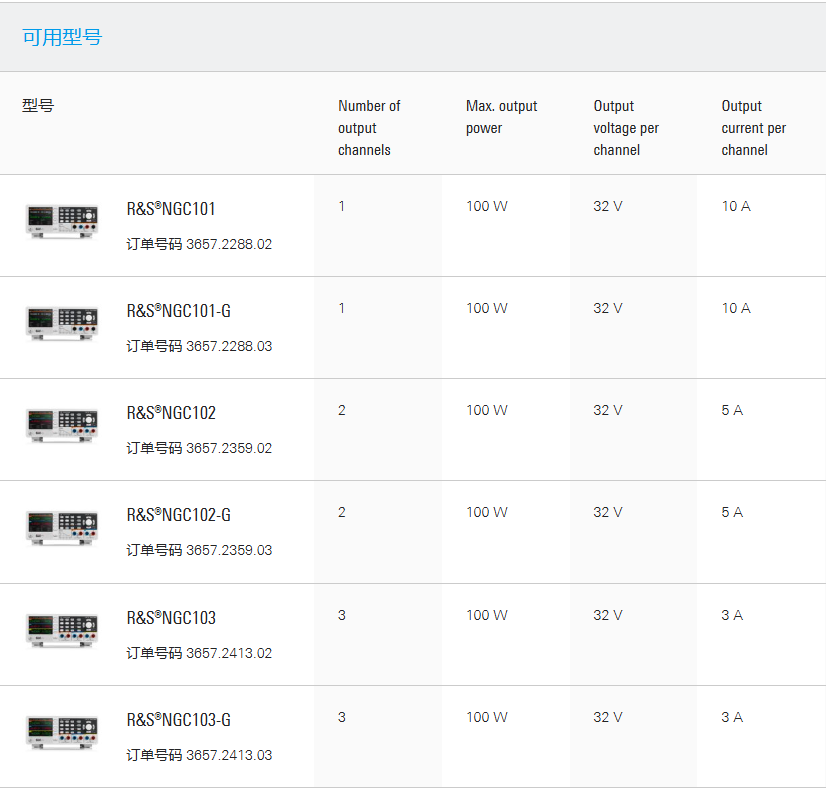The image size is (826, 792).
Task: Open the R&S NGC102 product image
Action: tap(62, 425)
